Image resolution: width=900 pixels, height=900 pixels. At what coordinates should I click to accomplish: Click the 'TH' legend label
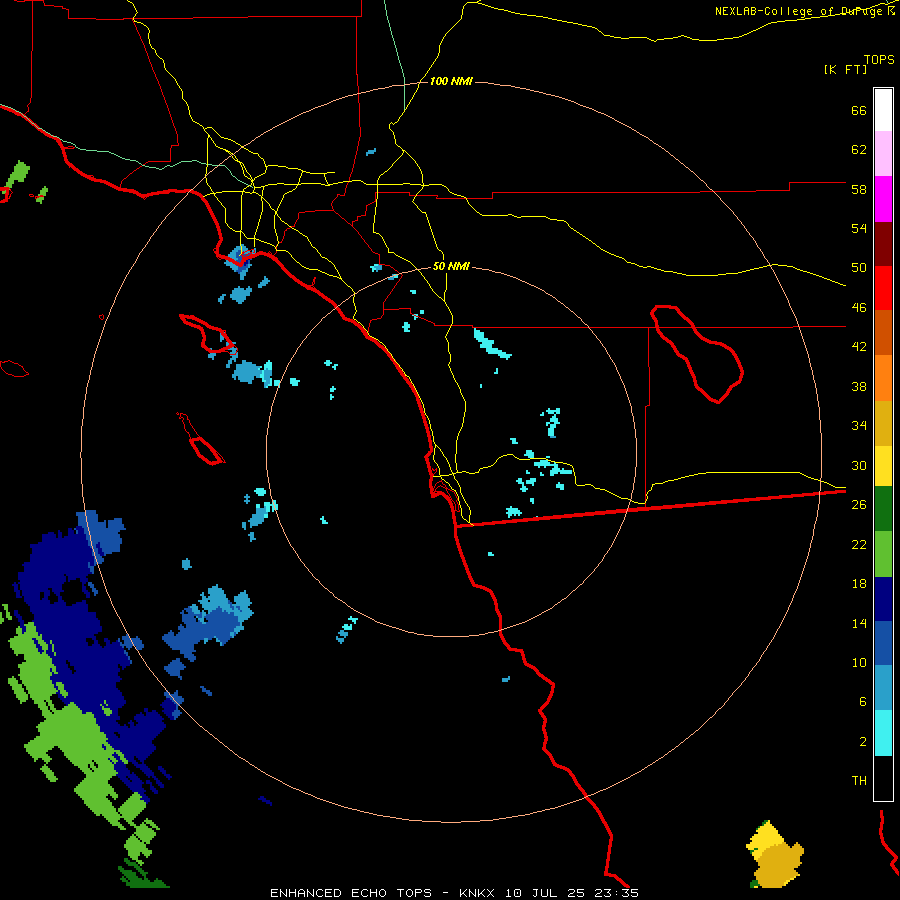[859, 780]
